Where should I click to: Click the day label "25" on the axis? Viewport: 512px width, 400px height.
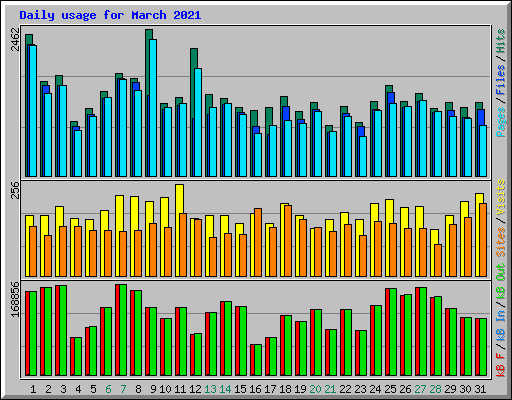click(390, 389)
